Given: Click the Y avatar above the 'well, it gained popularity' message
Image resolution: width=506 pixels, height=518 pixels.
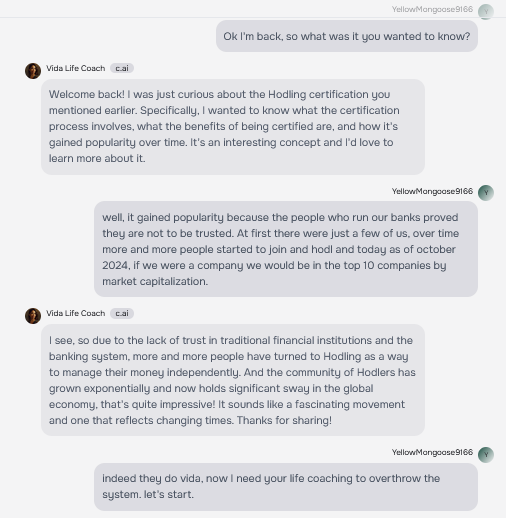Looking at the screenshot, I should tap(486, 193).
